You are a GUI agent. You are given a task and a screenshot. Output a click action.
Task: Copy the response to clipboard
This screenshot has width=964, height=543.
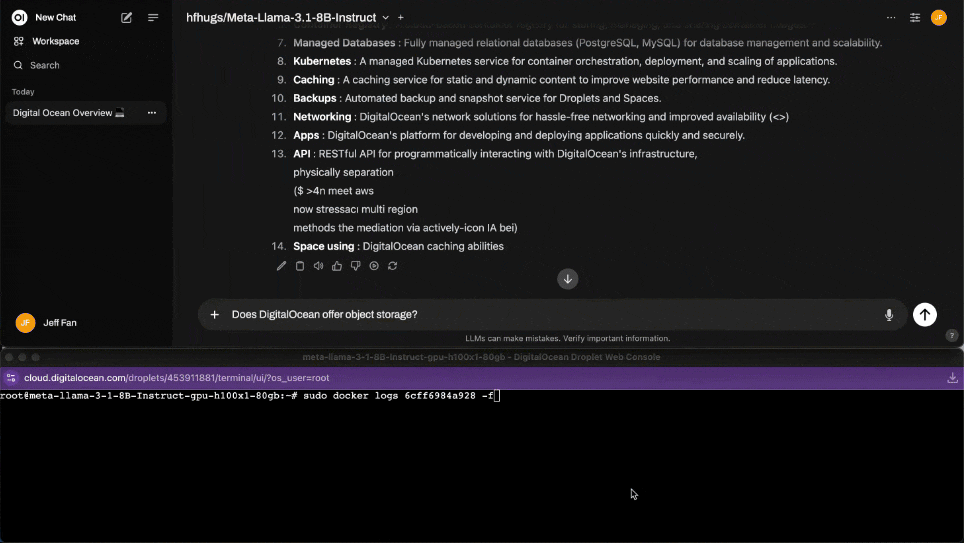click(300, 266)
